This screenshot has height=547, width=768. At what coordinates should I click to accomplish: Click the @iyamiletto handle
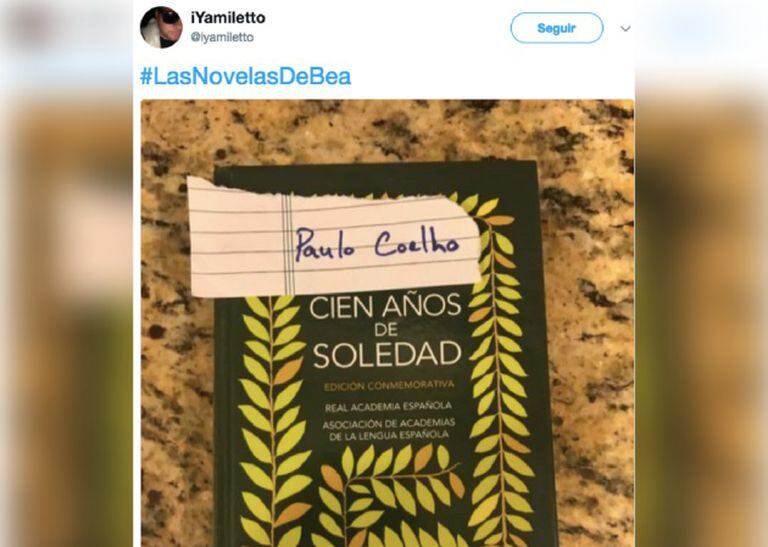pyautogui.click(x=222, y=37)
